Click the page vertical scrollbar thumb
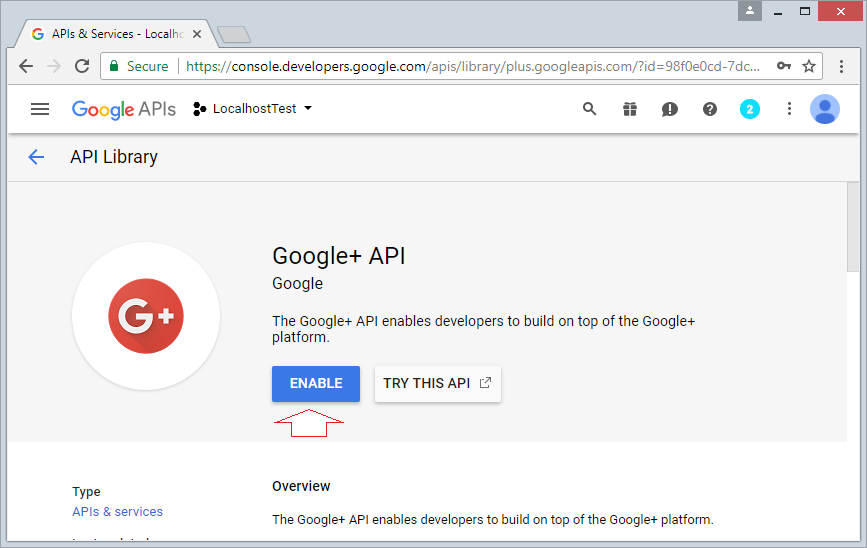Image resolution: width=867 pixels, height=548 pixels. click(x=853, y=227)
